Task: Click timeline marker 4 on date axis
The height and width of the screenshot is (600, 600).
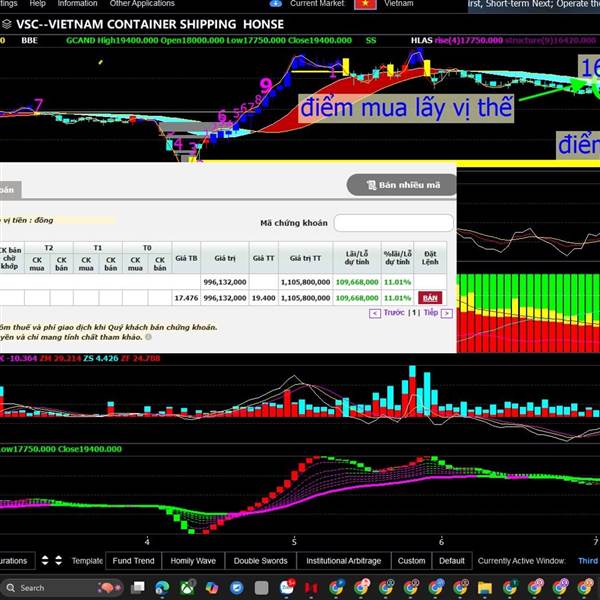Action: click(147, 541)
